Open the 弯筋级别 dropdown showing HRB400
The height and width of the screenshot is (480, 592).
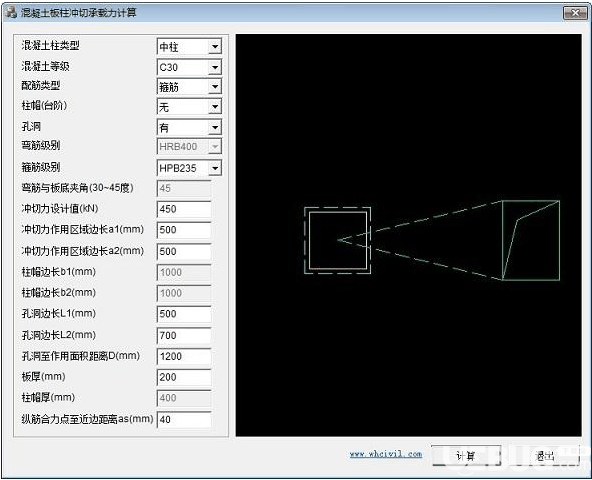click(x=189, y=147)
